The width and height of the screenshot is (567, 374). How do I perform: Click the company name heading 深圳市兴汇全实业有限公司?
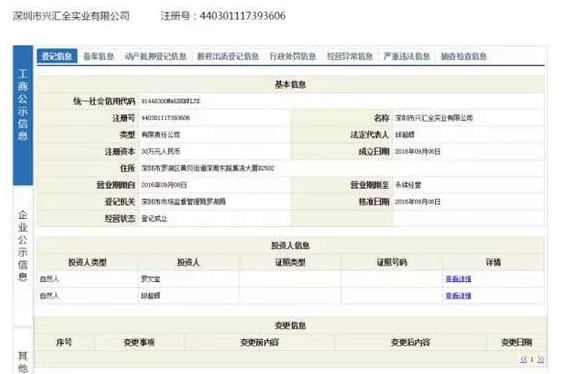[x=71, y=16]
